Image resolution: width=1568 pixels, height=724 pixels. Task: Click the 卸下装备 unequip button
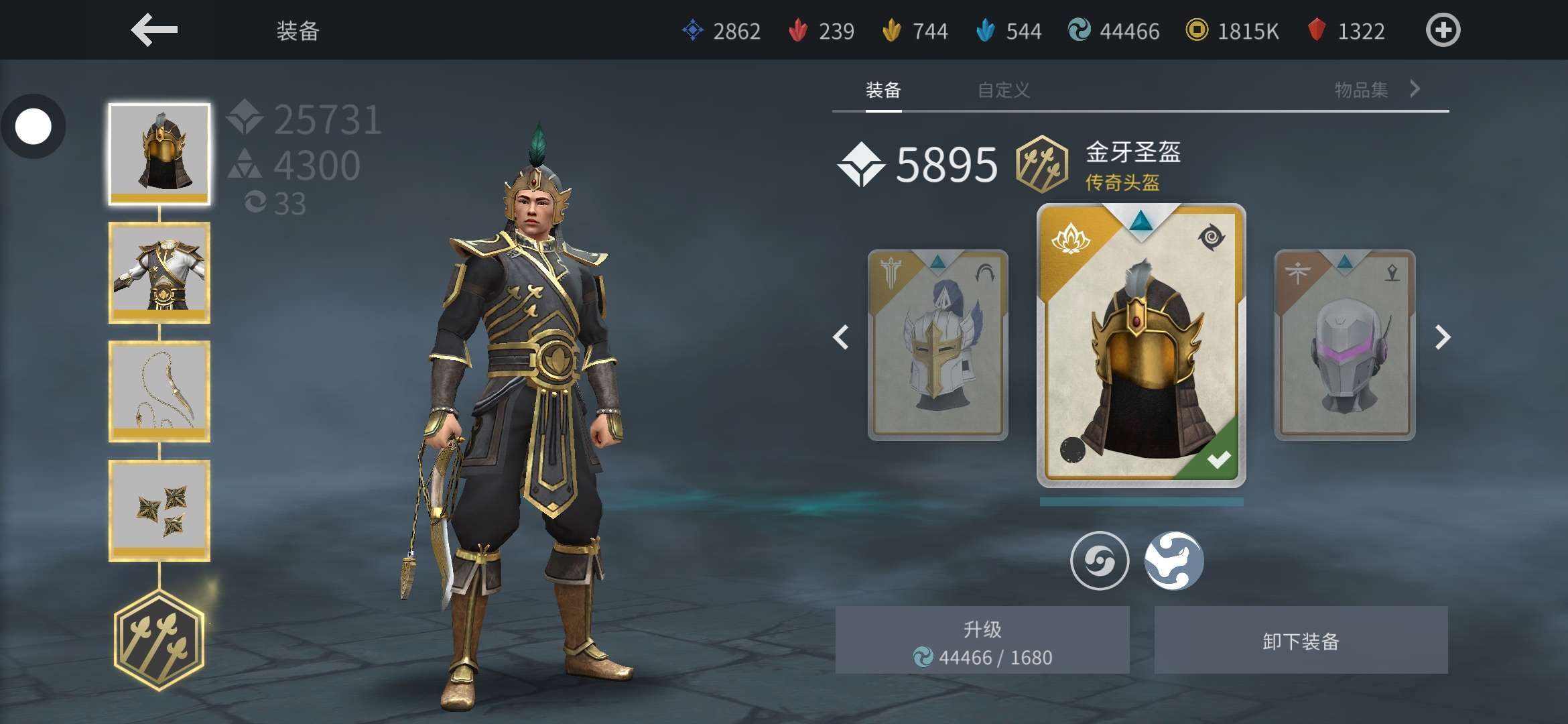(1301, 640)
